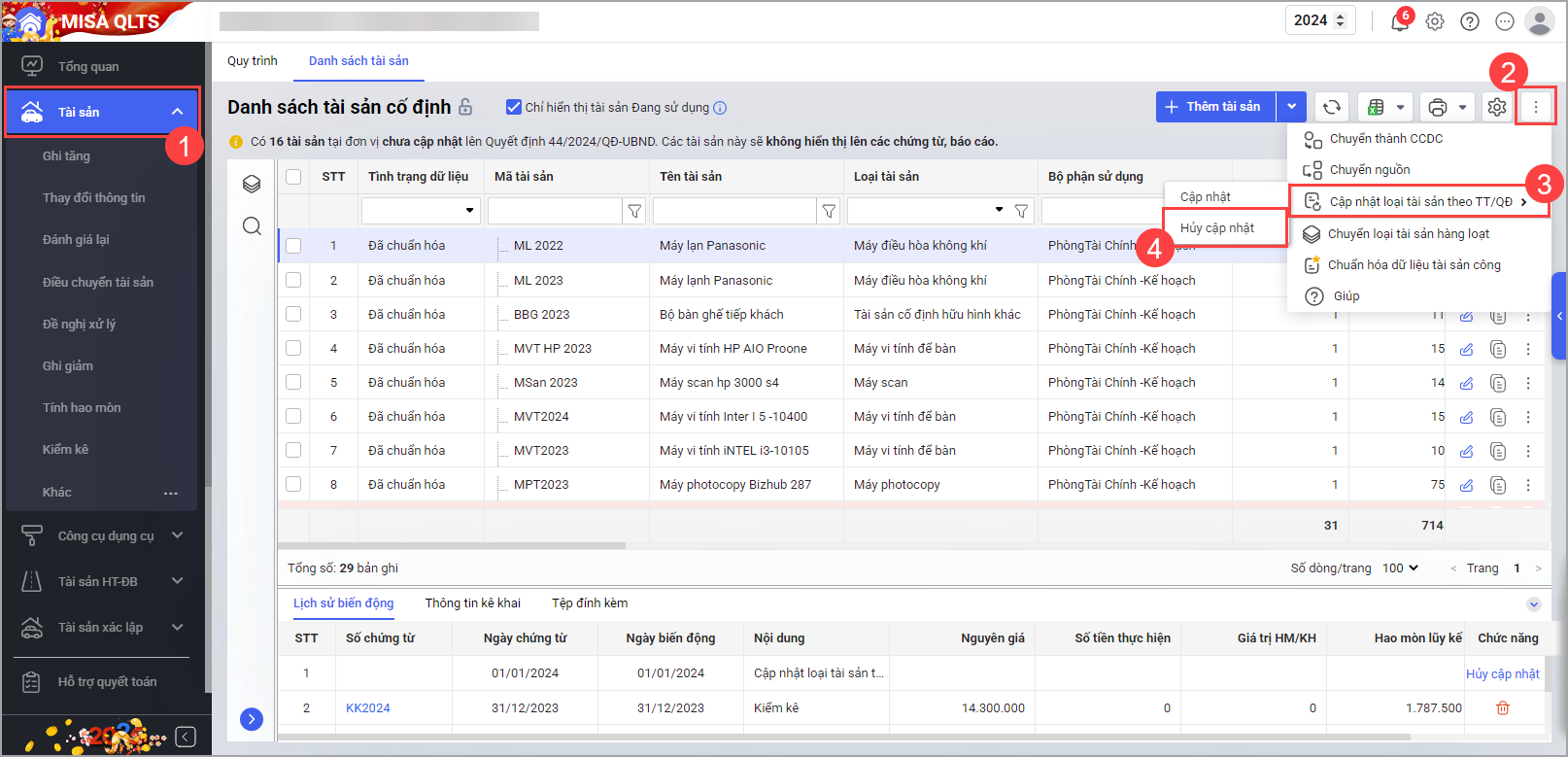Click the refresh data icon
The image size is (1568, 757).
tap(1331, 107)
